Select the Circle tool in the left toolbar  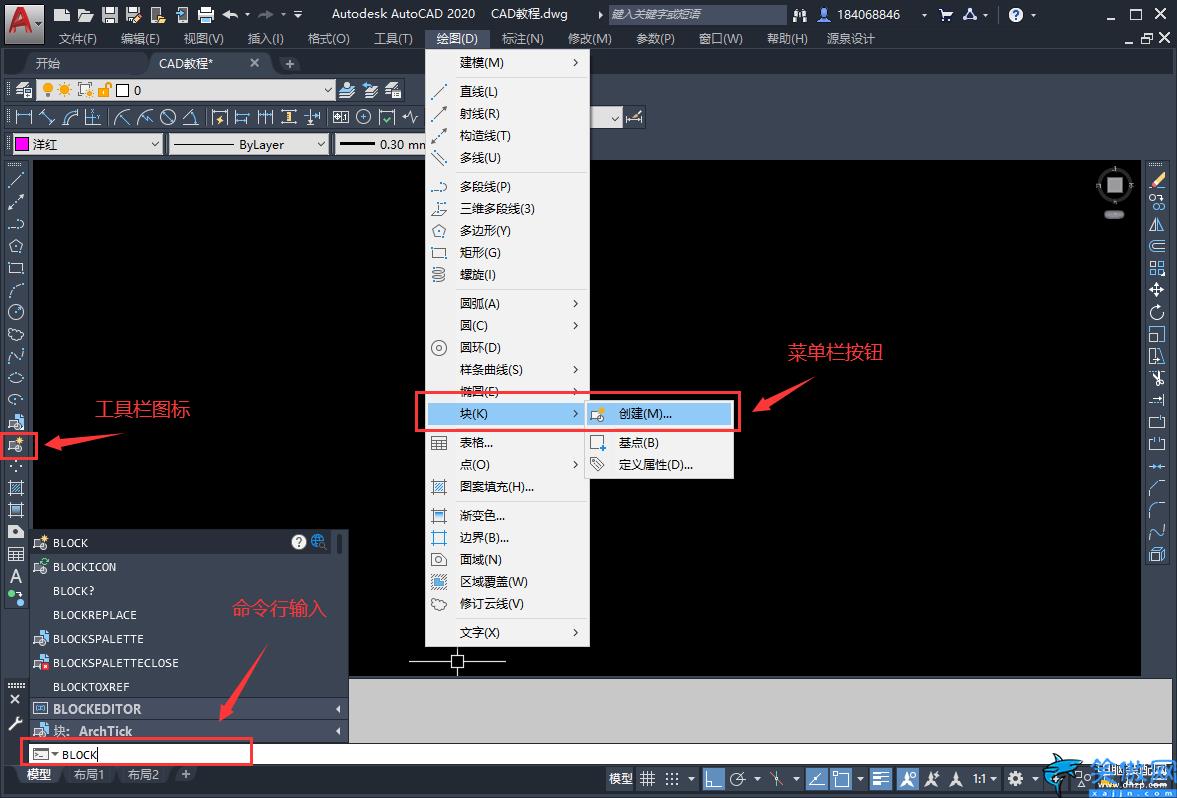pos(16,312)
